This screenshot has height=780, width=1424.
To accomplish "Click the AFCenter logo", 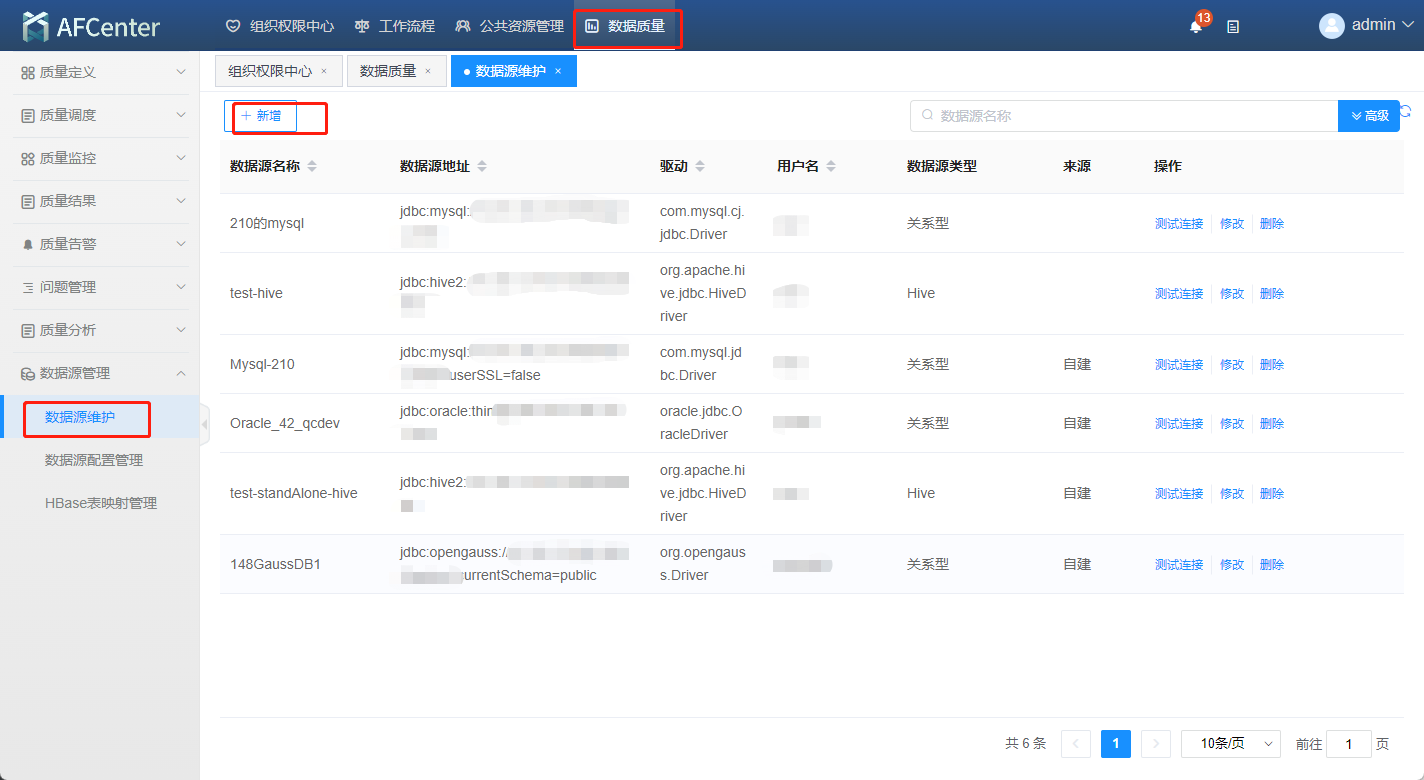I will [x=91, y=27].
